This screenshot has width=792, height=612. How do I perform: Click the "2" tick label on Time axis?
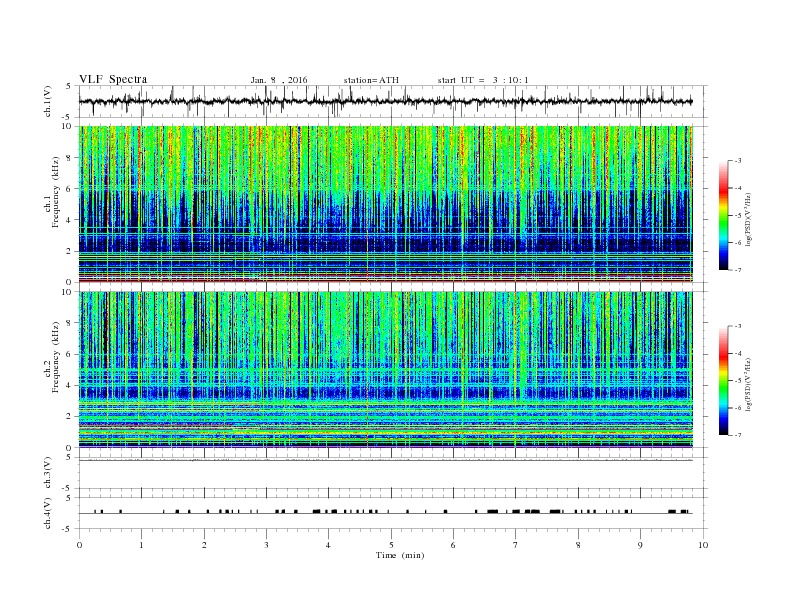204,545
